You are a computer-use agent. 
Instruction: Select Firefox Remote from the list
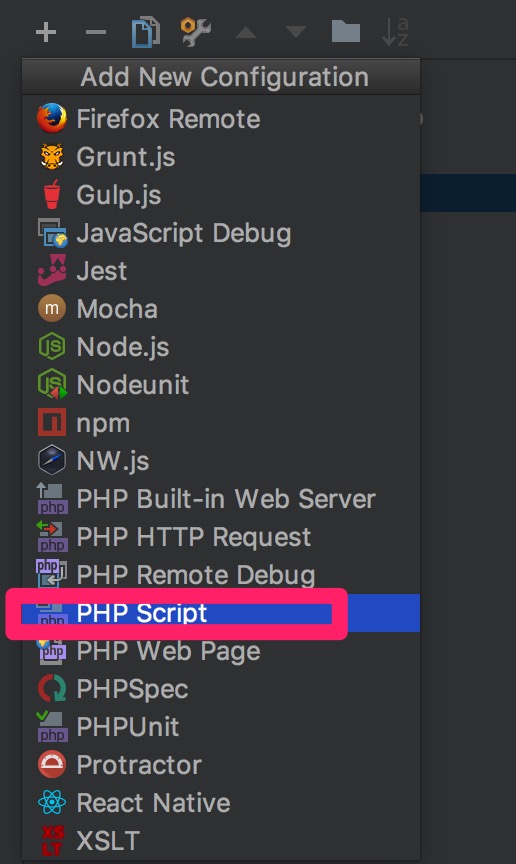click(x=221, y=118)
